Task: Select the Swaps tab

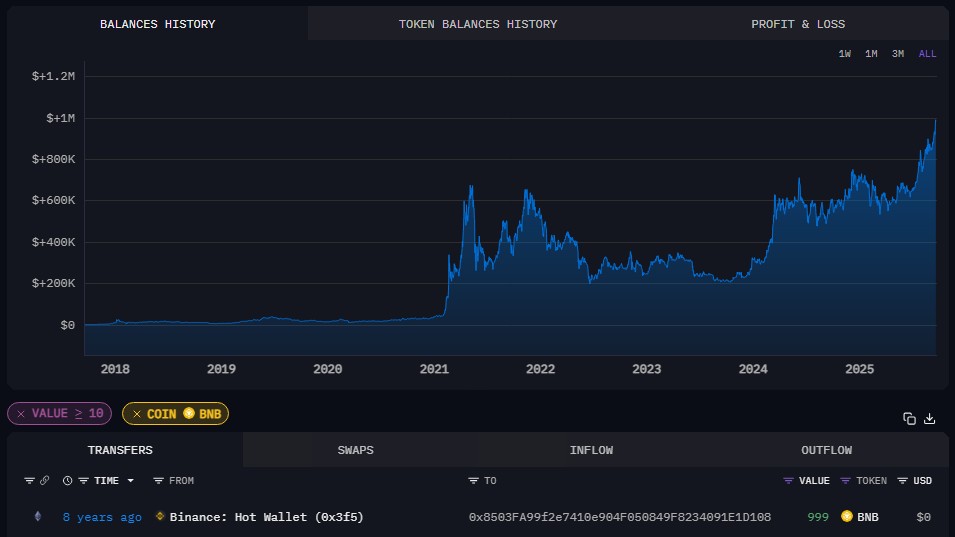Action: tap(355, 450)
